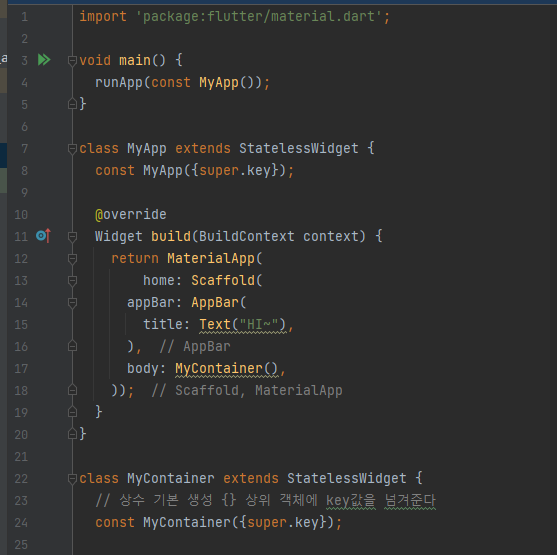Click the underlined Text("HI~") warning
Viewport: 557px width, 555px height.
(243, 325)
